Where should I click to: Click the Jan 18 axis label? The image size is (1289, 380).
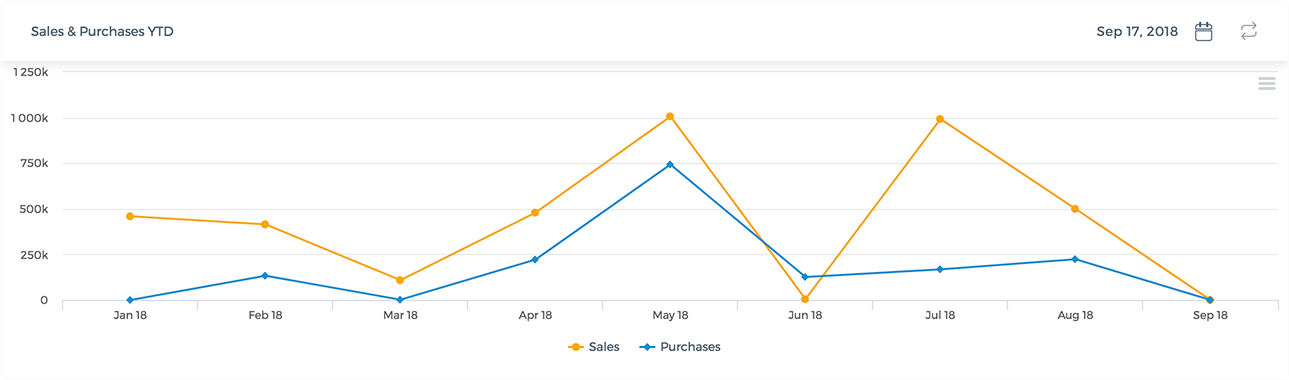pyautogui.click(x=130, y=316)
